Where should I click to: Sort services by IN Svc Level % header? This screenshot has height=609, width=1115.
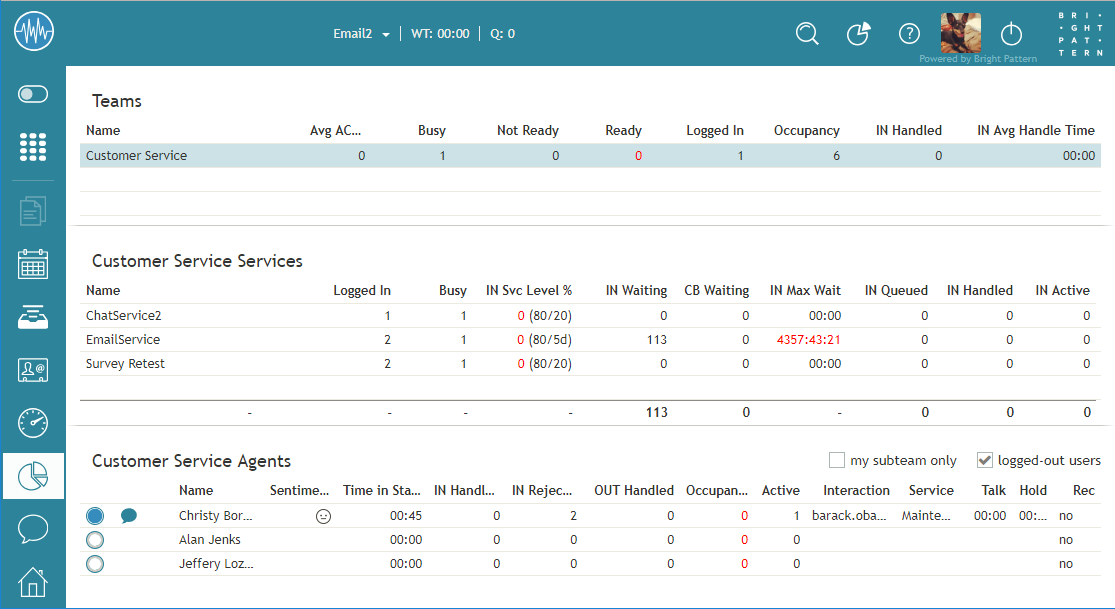point(529,290)
